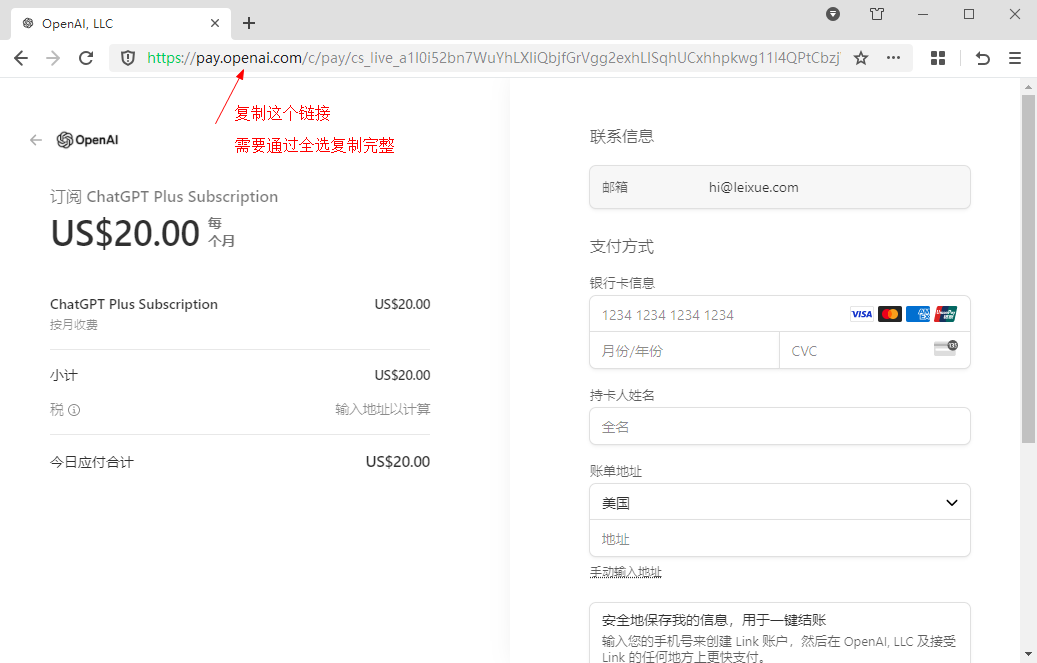Click the page reload icon
Screen dimensions: 1037x663
[x=86, y=58]
